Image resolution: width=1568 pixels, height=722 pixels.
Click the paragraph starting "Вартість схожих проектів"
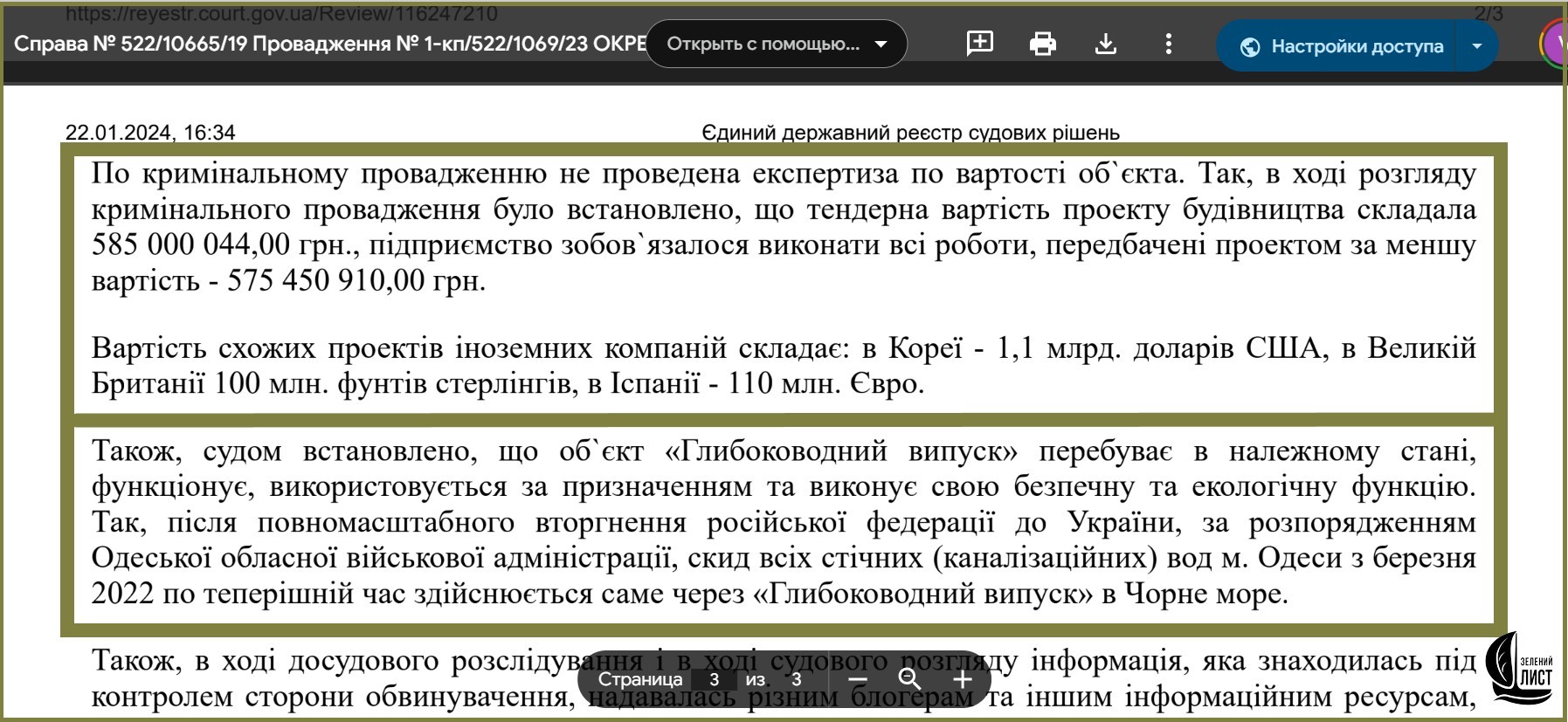[784, 365]
